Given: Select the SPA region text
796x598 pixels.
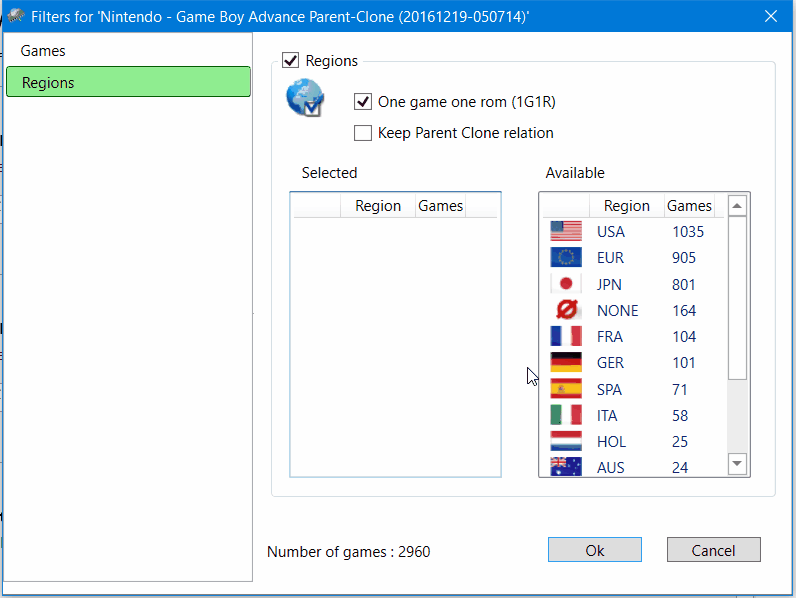Looking at the screenshot, I should pos(609,389).
